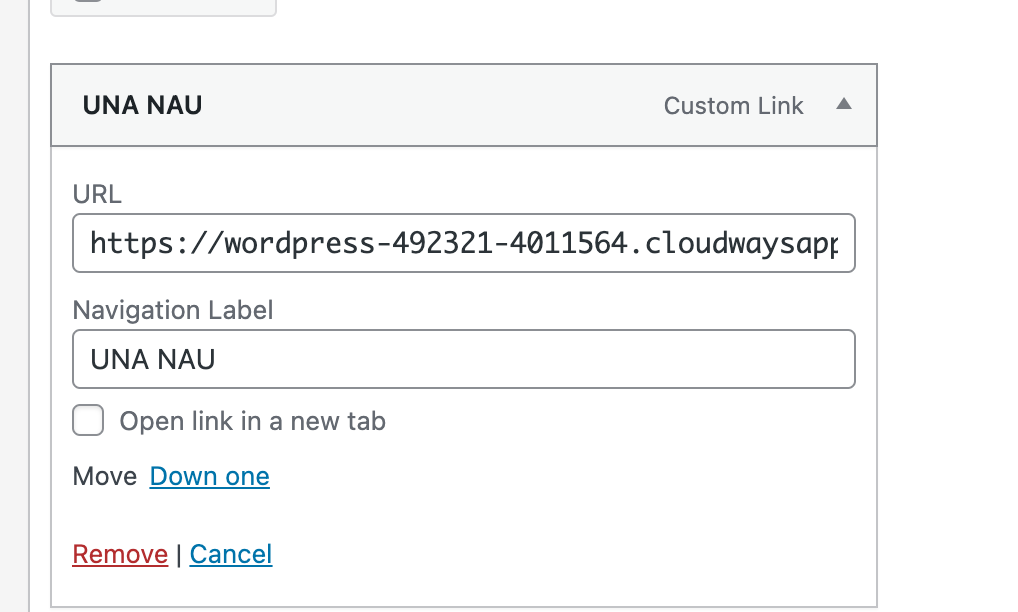Click the Custom Link type label

click(733, 106)
